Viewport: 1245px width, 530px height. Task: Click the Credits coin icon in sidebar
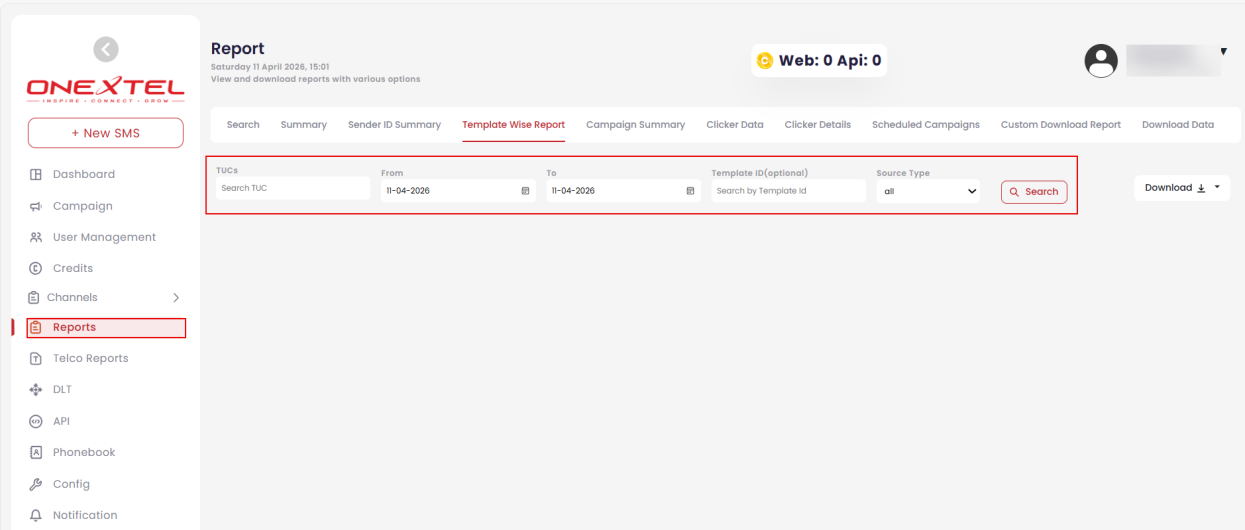coord(36,268)
